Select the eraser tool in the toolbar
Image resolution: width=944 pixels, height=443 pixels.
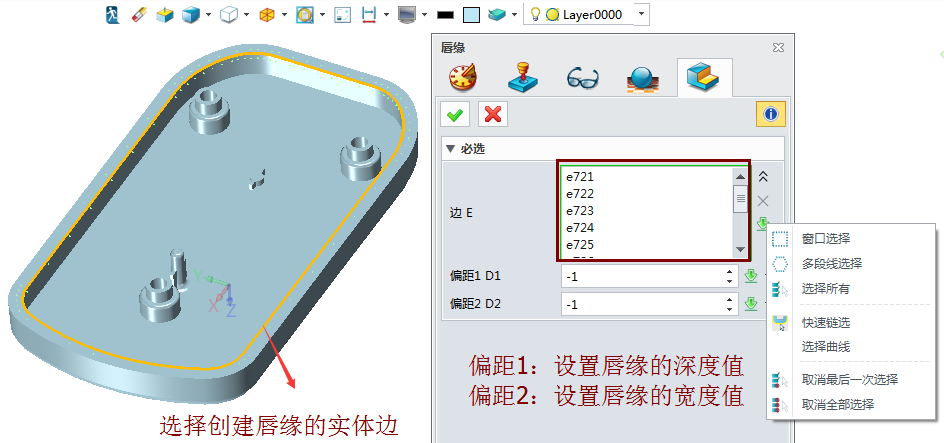(x=138, y=15)
